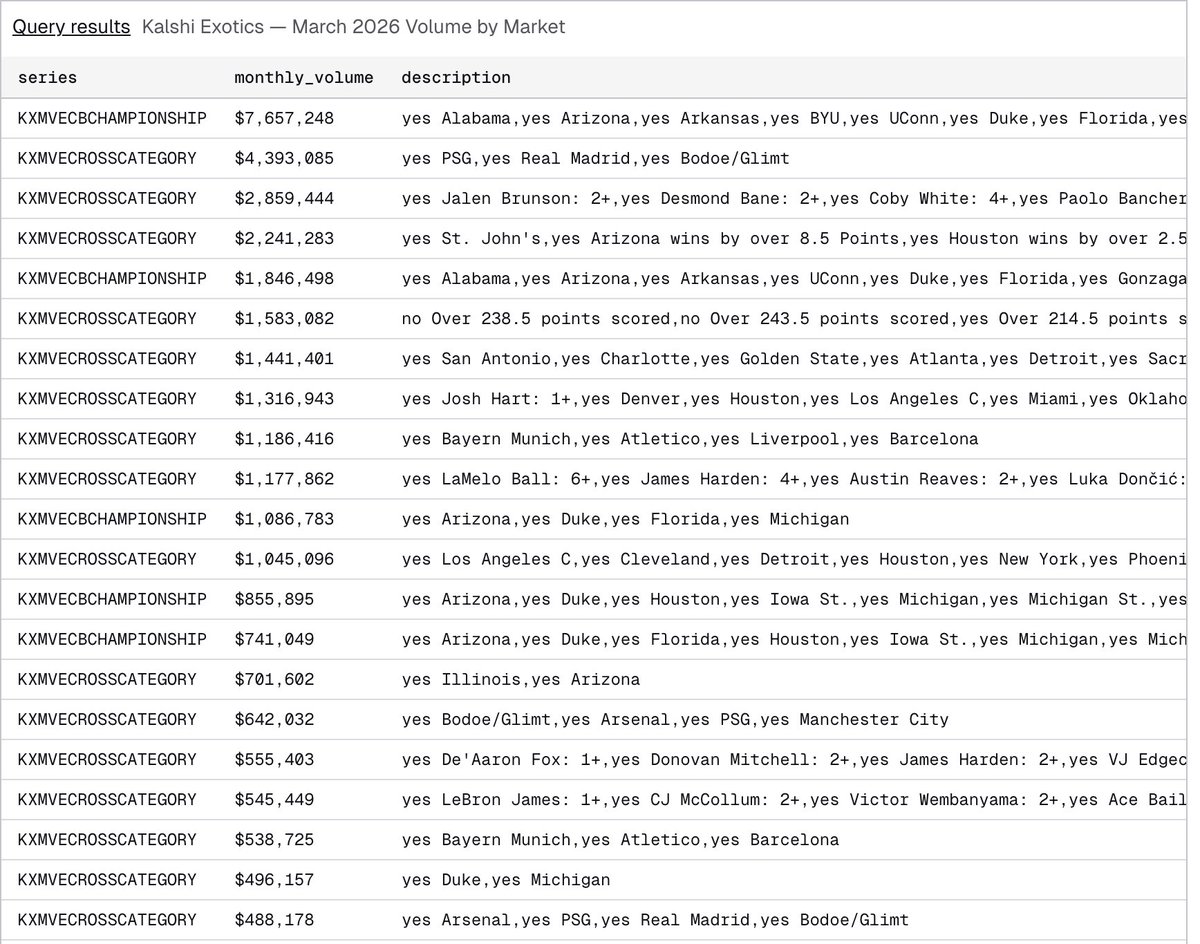Click the San Antonio, Charlotte description

click(794, 358)
